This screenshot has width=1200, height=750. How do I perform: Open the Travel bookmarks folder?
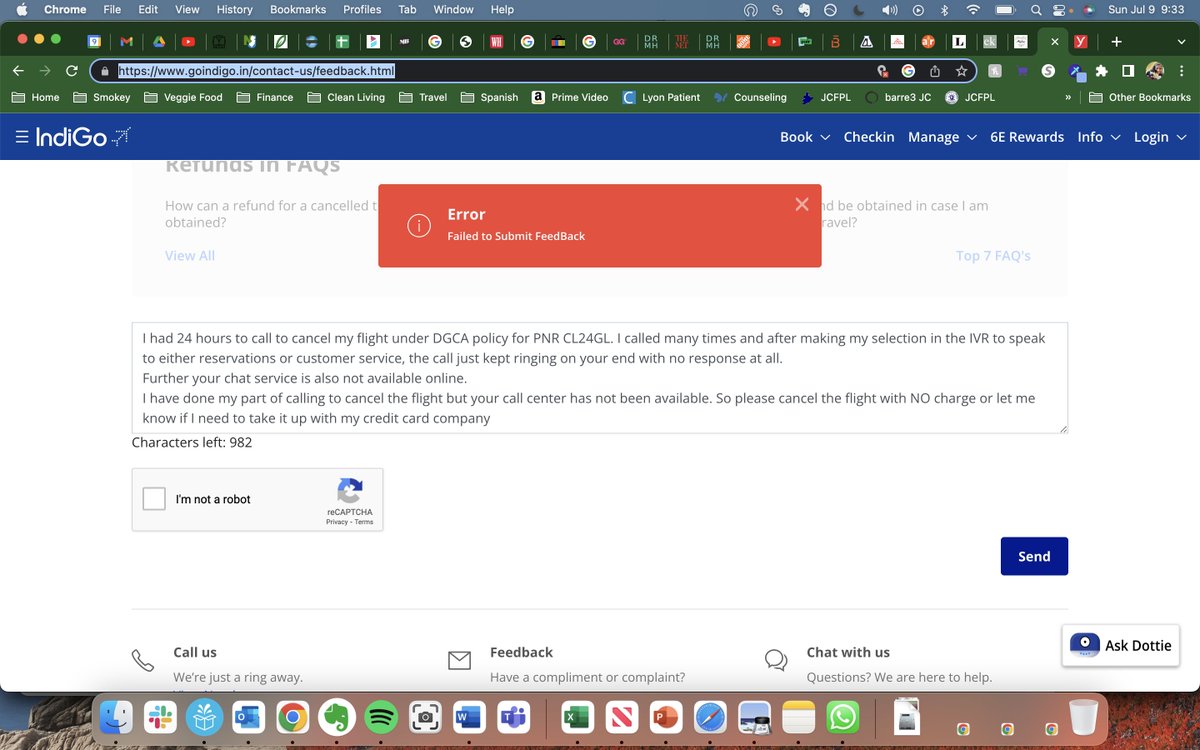tap(423, 97)
